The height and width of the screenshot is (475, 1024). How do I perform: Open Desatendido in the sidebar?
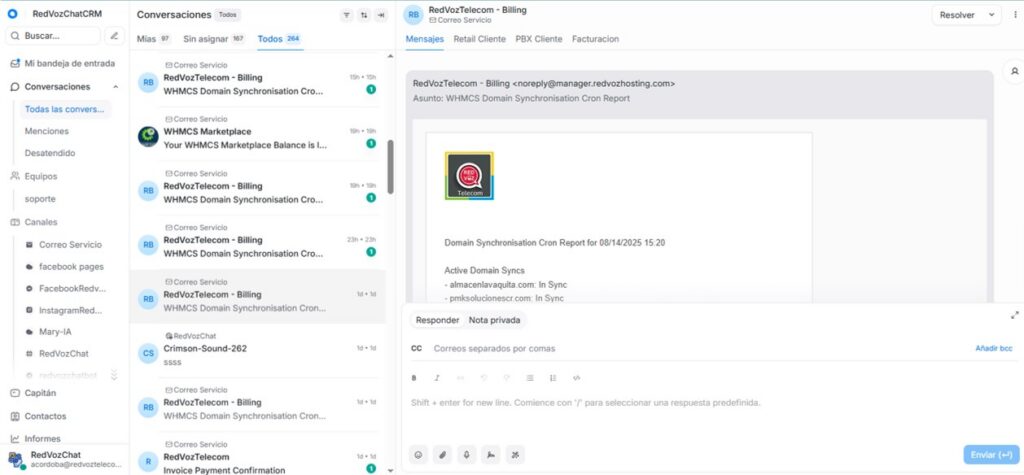pyautogui.click(x=50, y=153)
